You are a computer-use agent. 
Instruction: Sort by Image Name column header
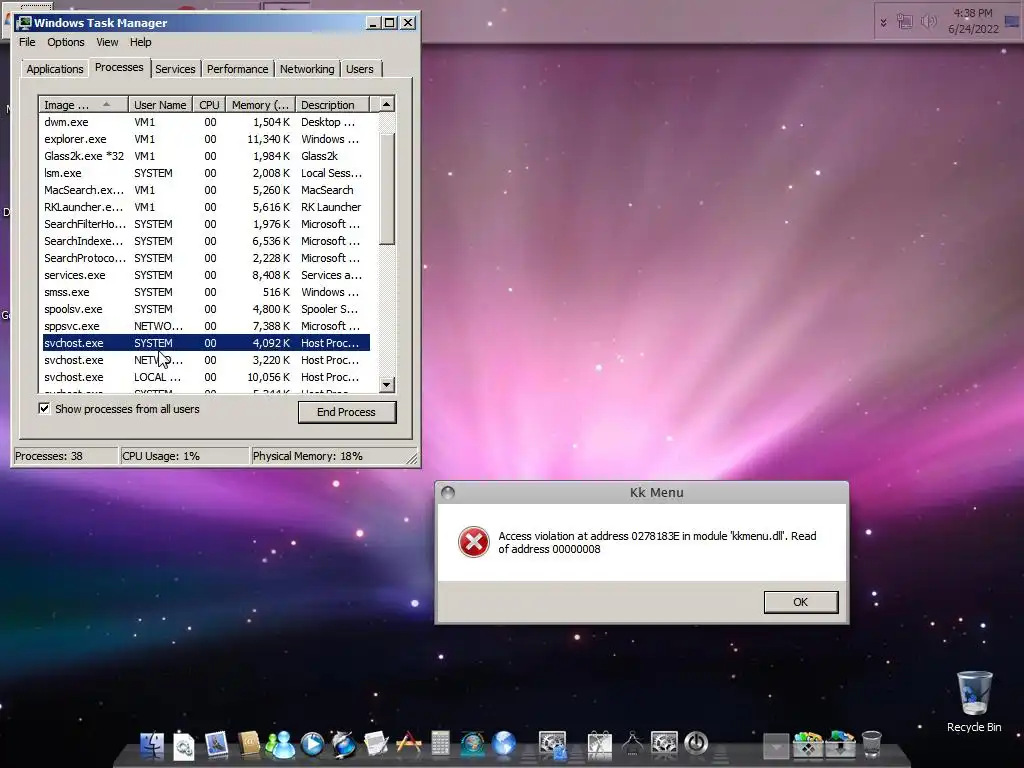[x=83, y=105]
